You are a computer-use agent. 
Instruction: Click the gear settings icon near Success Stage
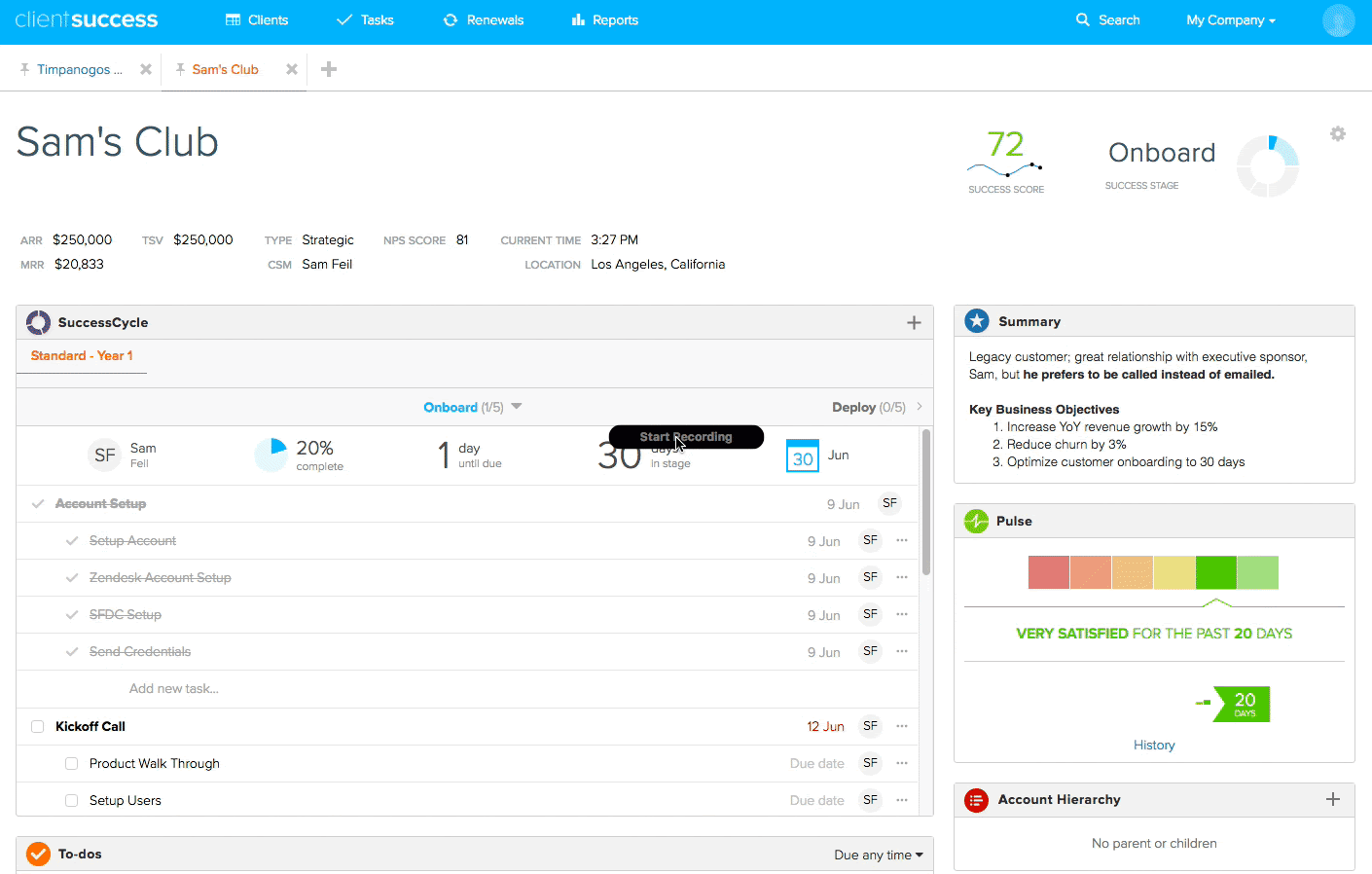pos(1338,133)
